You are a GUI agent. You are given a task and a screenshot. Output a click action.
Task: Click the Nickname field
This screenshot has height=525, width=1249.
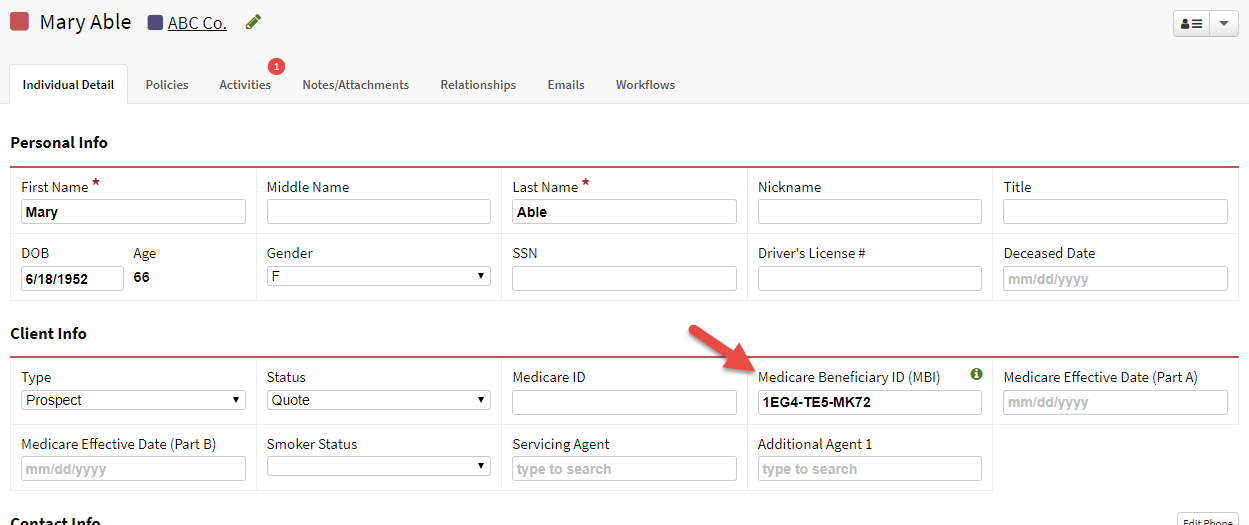870,212
